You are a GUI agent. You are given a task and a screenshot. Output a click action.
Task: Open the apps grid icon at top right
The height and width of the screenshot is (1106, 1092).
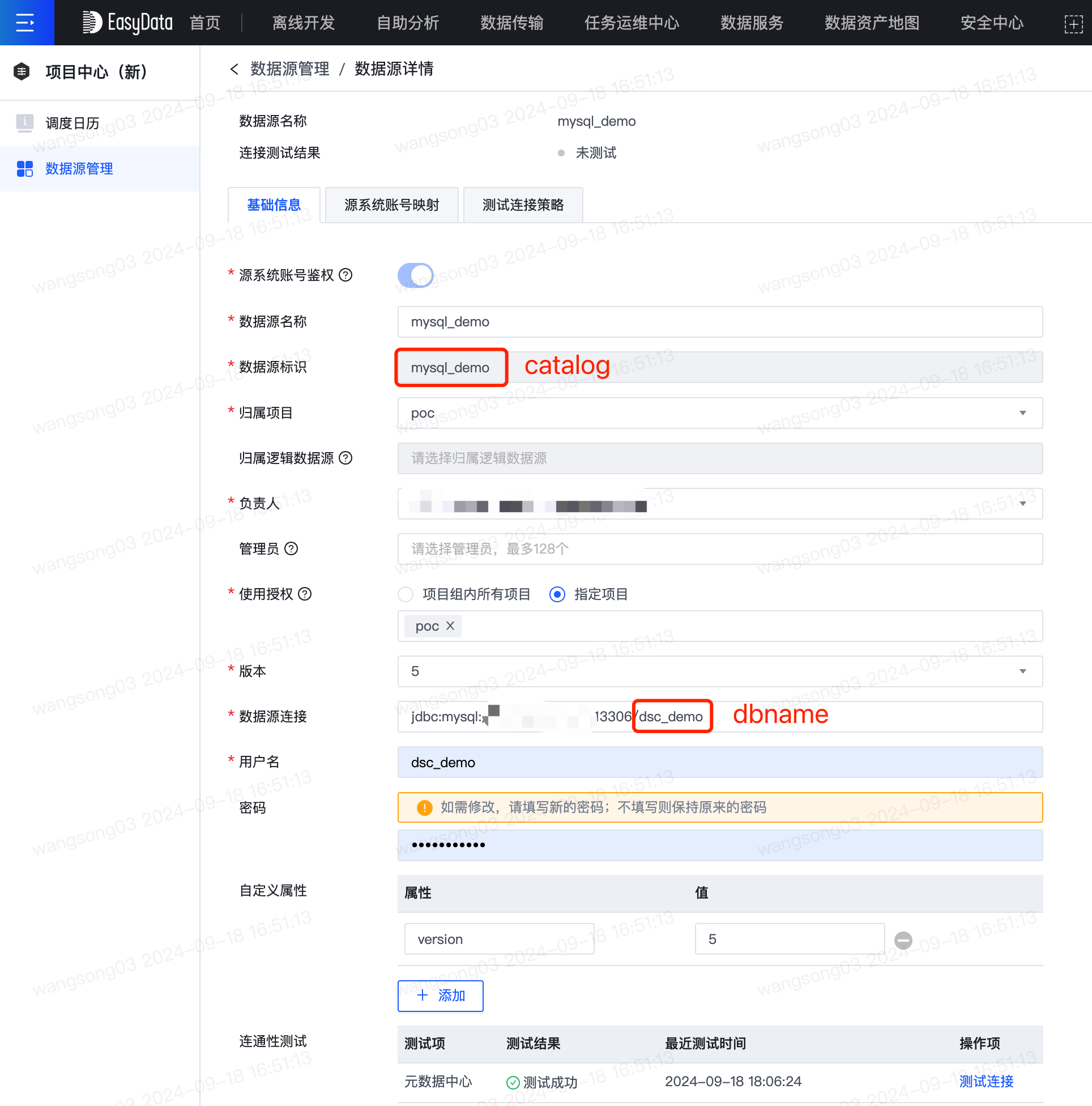[1074, 23]
